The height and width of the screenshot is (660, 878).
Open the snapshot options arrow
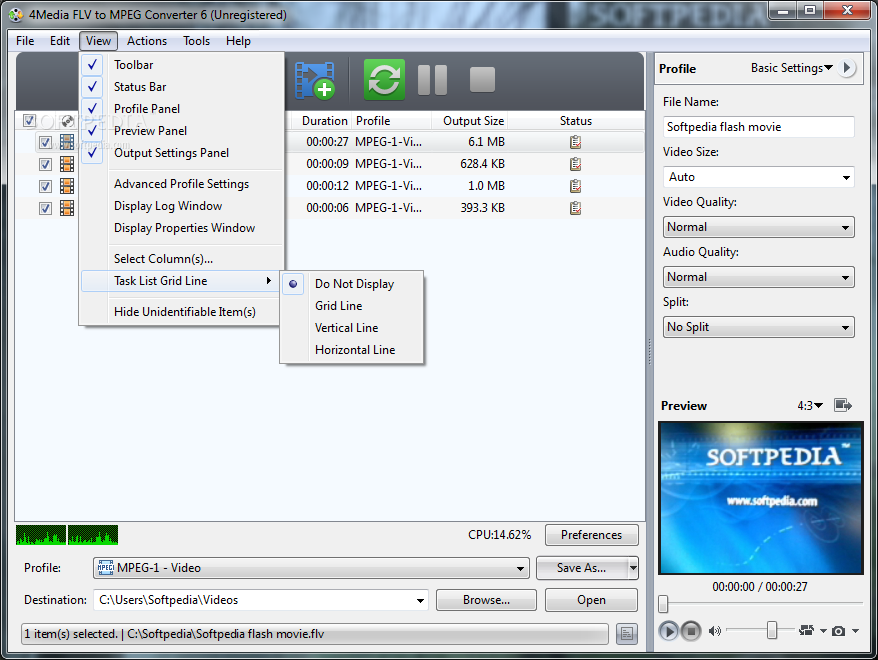855,631
